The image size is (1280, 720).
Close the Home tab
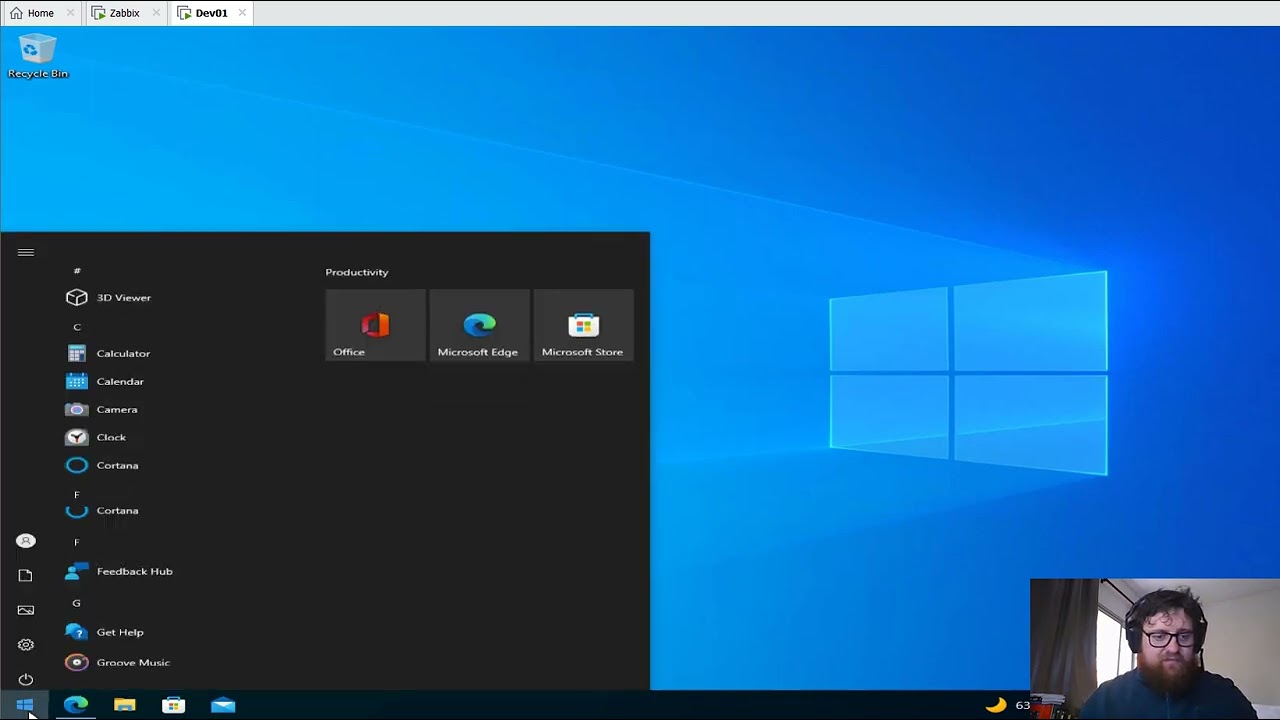tap(70, 13)
